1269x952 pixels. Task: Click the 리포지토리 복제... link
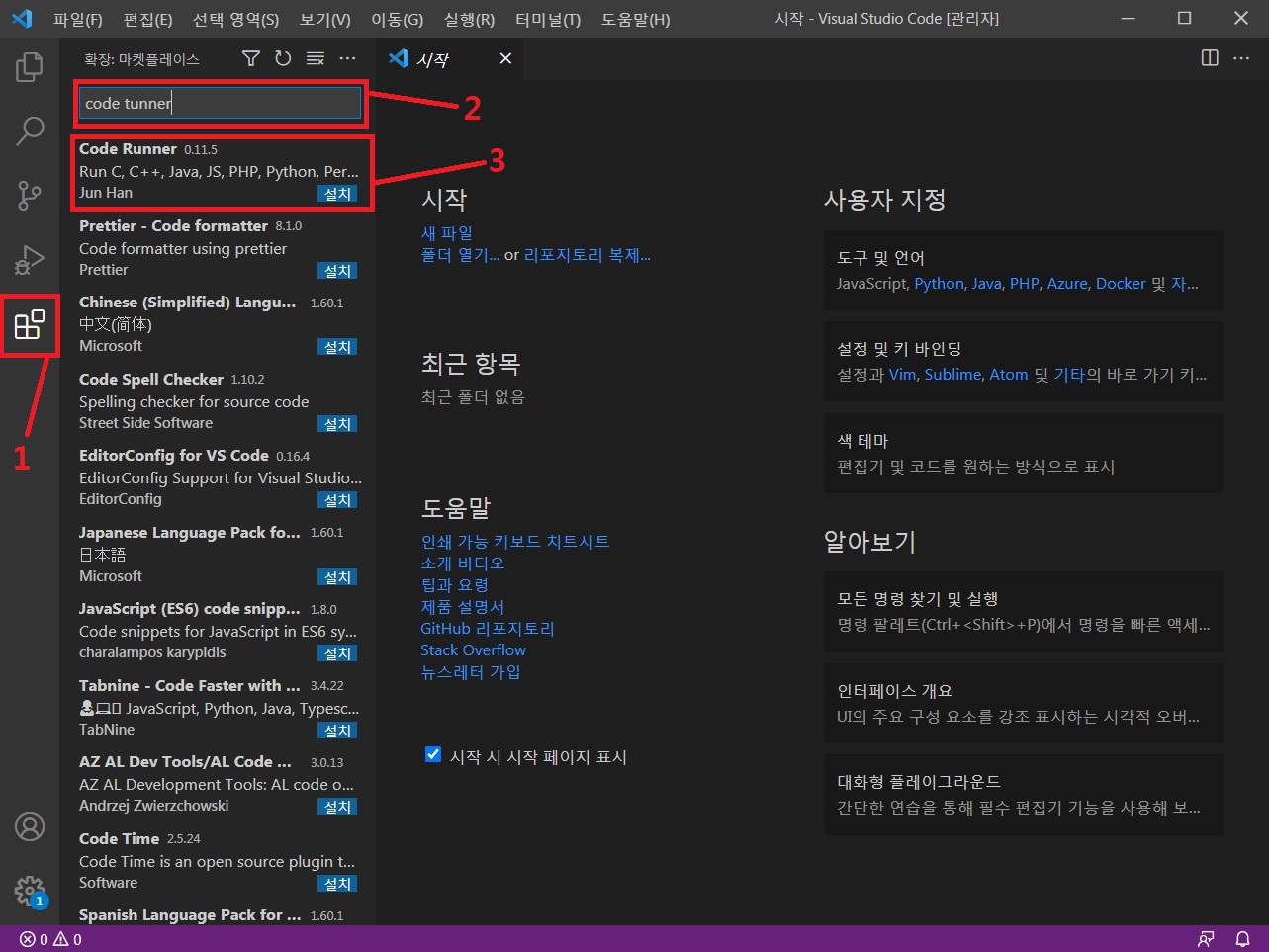coord(588,255)
